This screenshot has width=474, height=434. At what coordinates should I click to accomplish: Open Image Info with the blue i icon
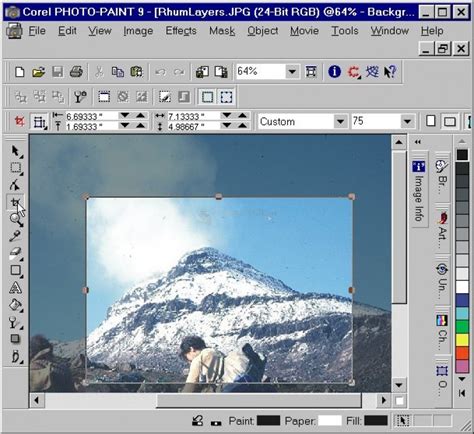pyautogui.click(x=334, y=72)
